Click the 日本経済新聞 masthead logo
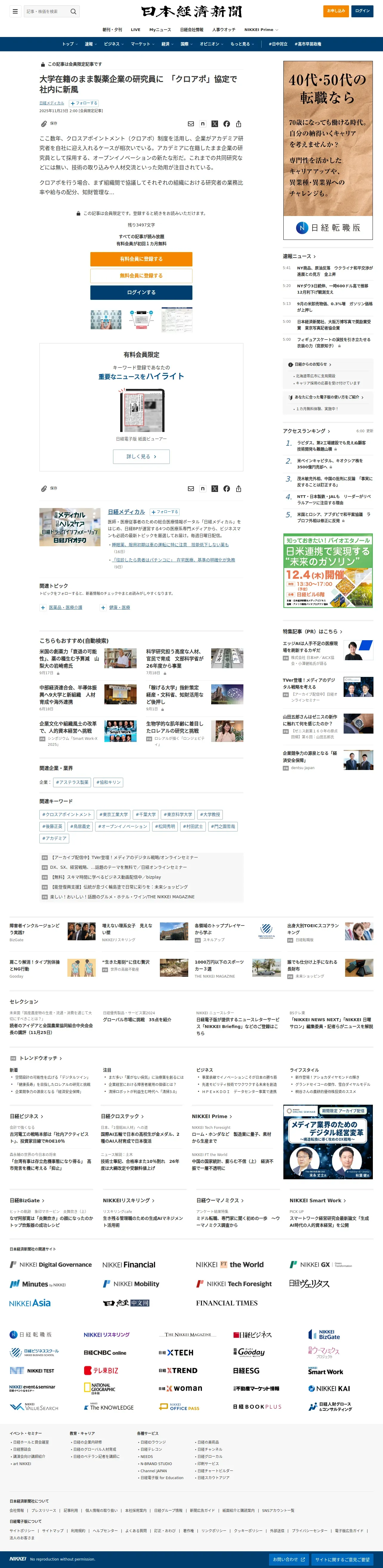This screenshot has height=1568, width=383. click(191, 12)
